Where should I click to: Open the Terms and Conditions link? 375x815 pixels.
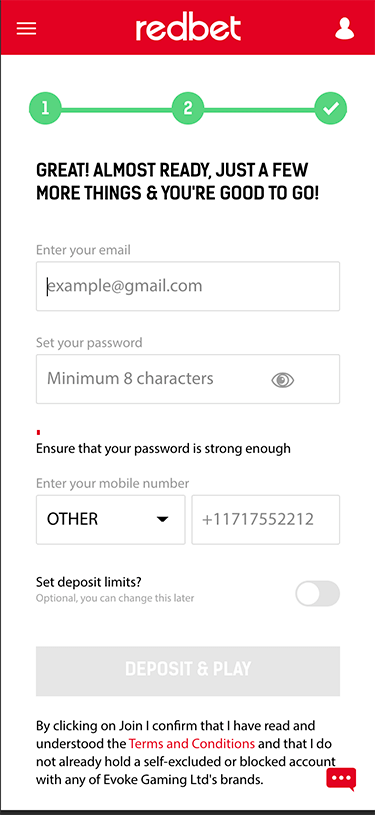(192, 743)
